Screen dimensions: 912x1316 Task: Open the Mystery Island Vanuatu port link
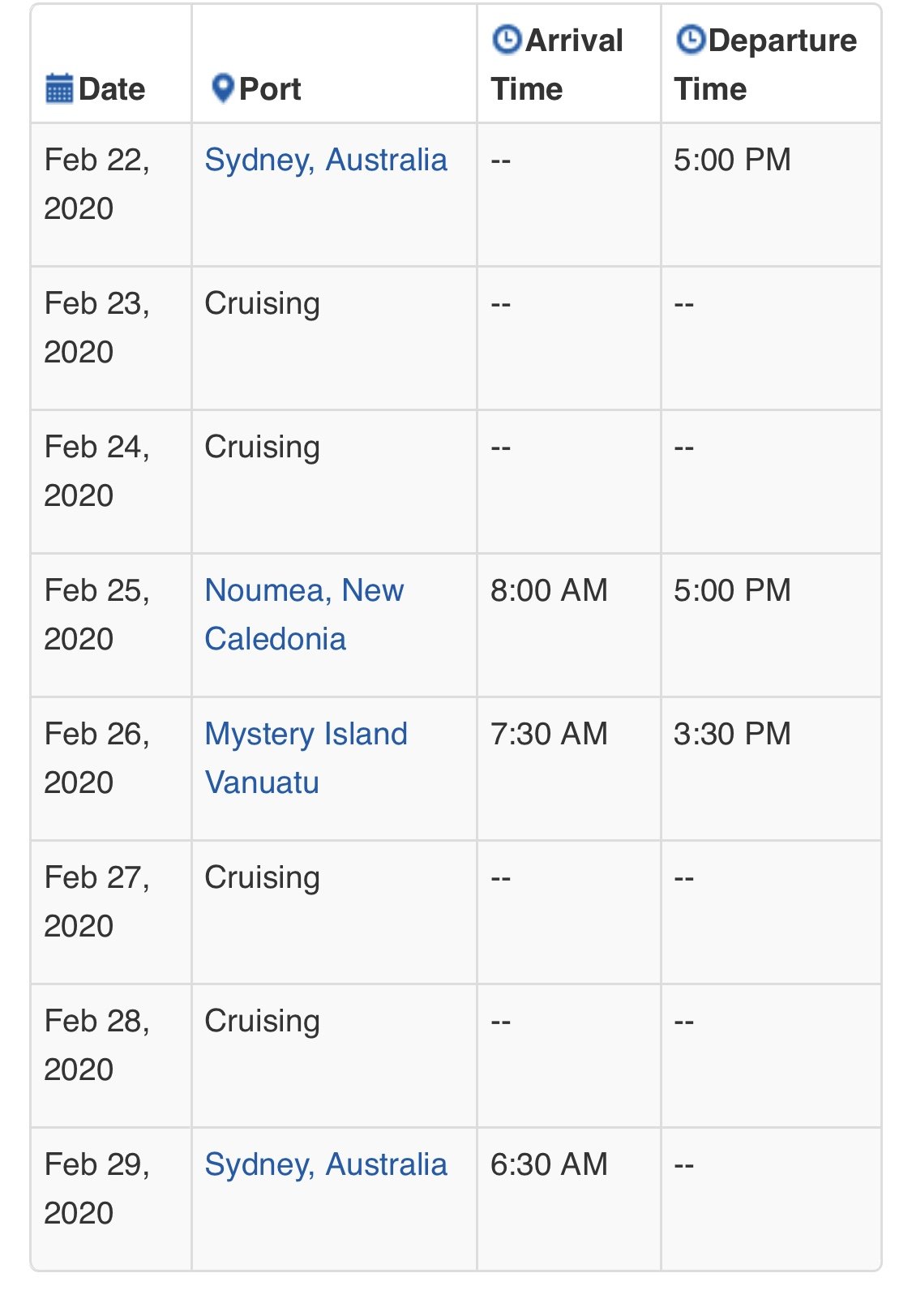coord(306,758)
